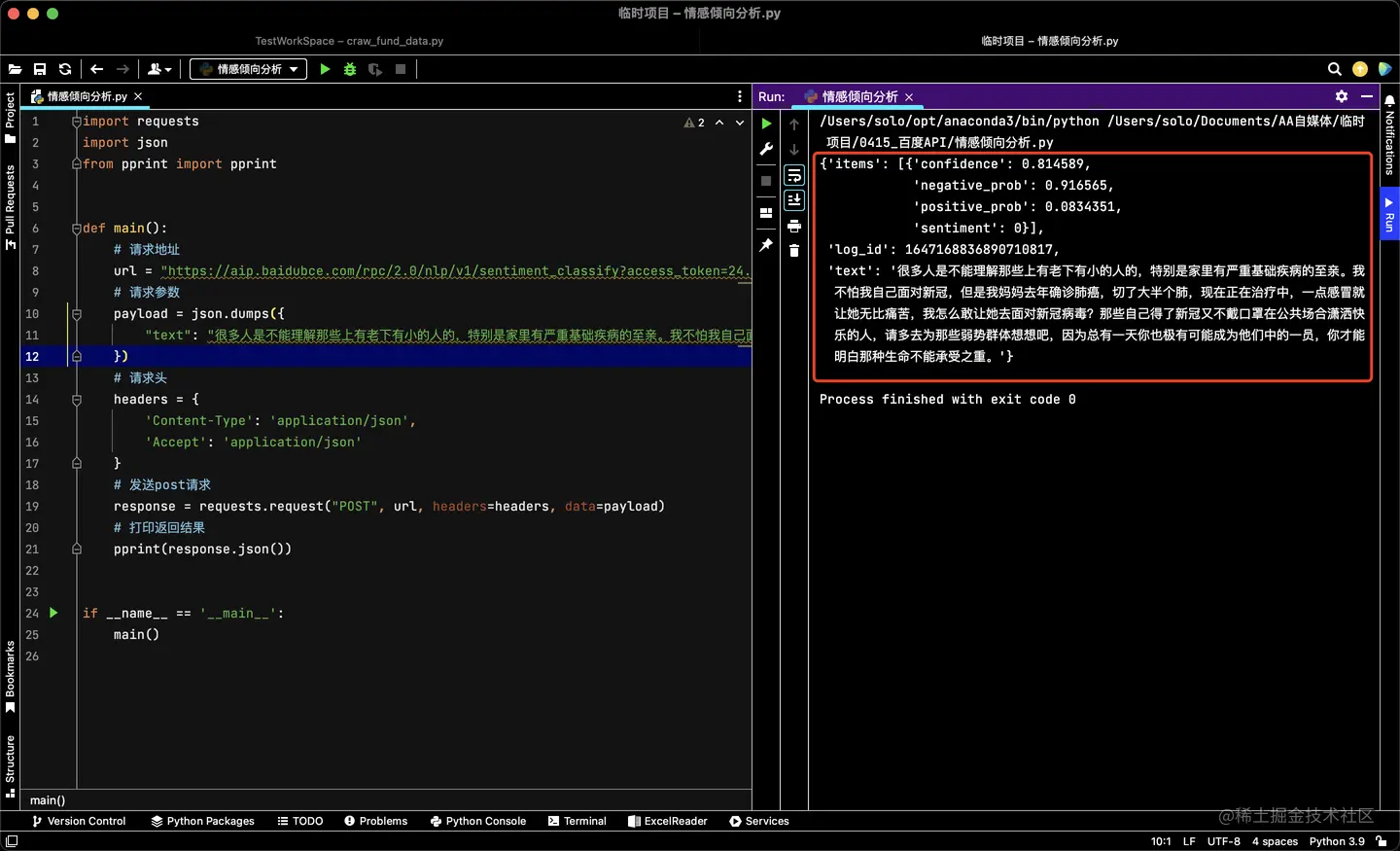
Task: Open the Baidu sentiment API URL link
Action: click(x=456, y=271)
